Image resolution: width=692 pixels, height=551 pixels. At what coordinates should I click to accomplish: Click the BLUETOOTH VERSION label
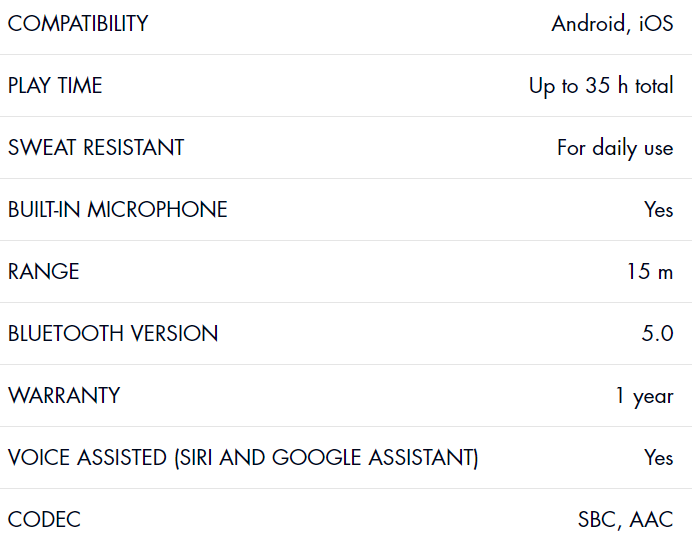click(113, 334)
